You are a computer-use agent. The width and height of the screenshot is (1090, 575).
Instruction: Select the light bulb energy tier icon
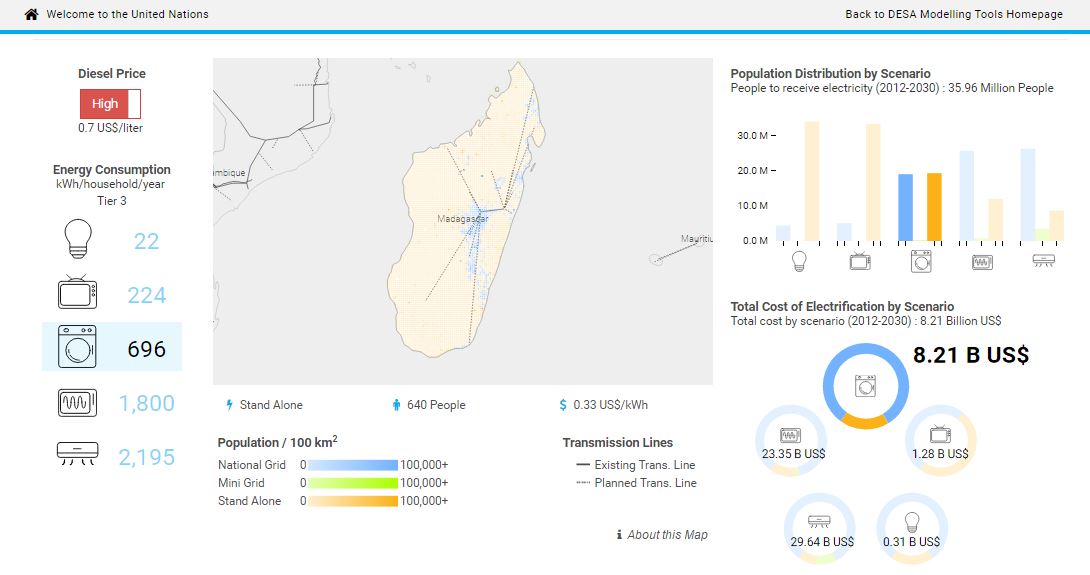[x=77, y=240]
